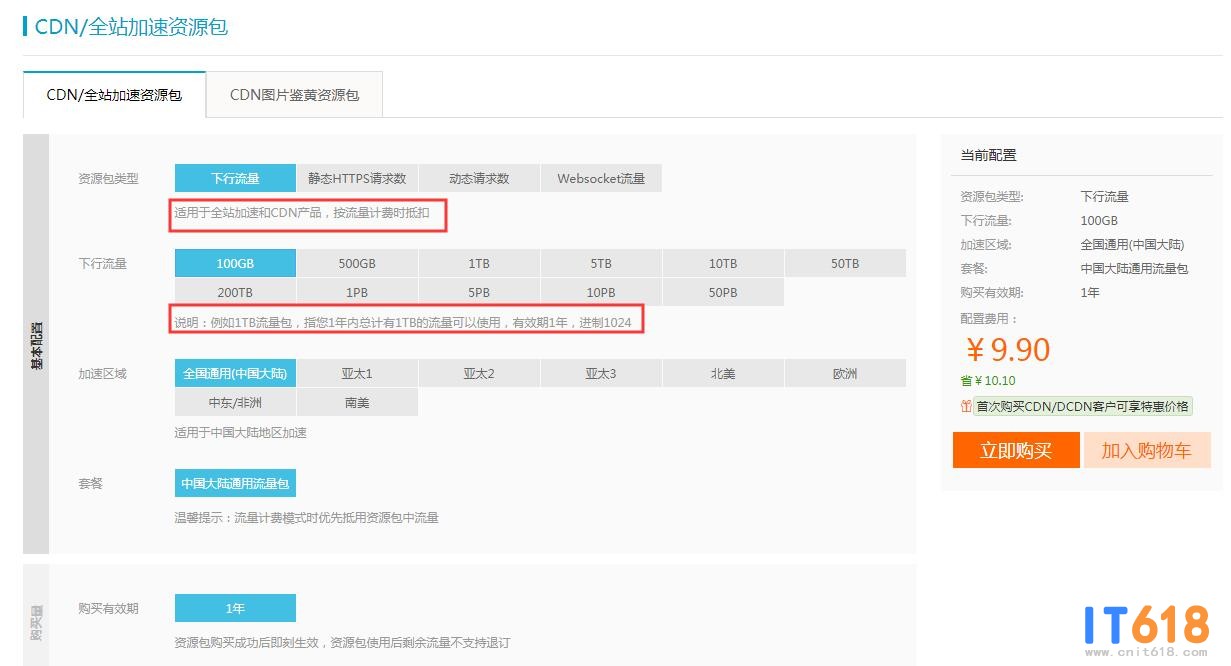Set acceleration region to 亚太1
This screenshot has height=666, width=1231.
(x=357, y=374)
